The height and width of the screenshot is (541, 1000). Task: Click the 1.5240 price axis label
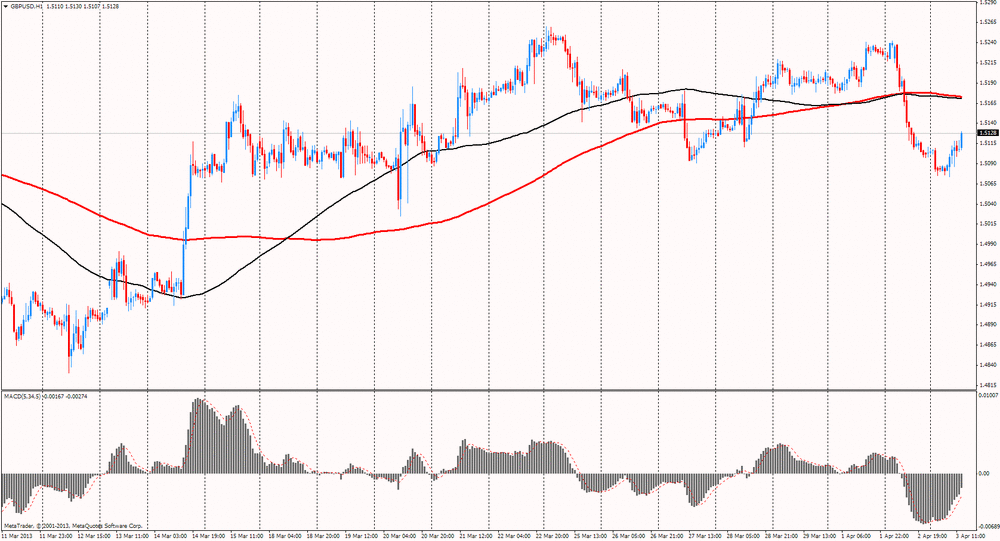click(x=987, y=42)
